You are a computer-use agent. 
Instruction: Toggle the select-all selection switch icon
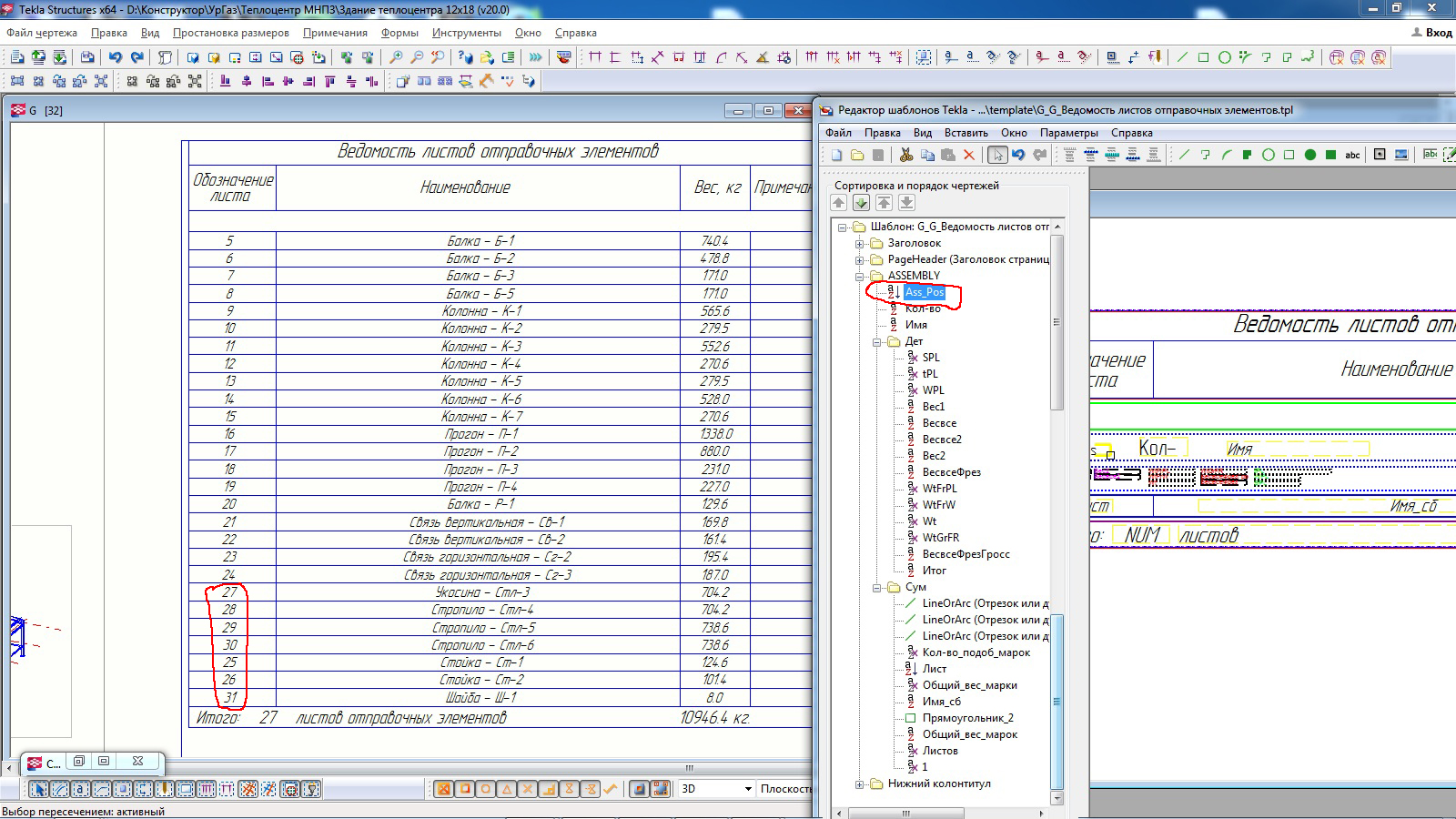38,789
